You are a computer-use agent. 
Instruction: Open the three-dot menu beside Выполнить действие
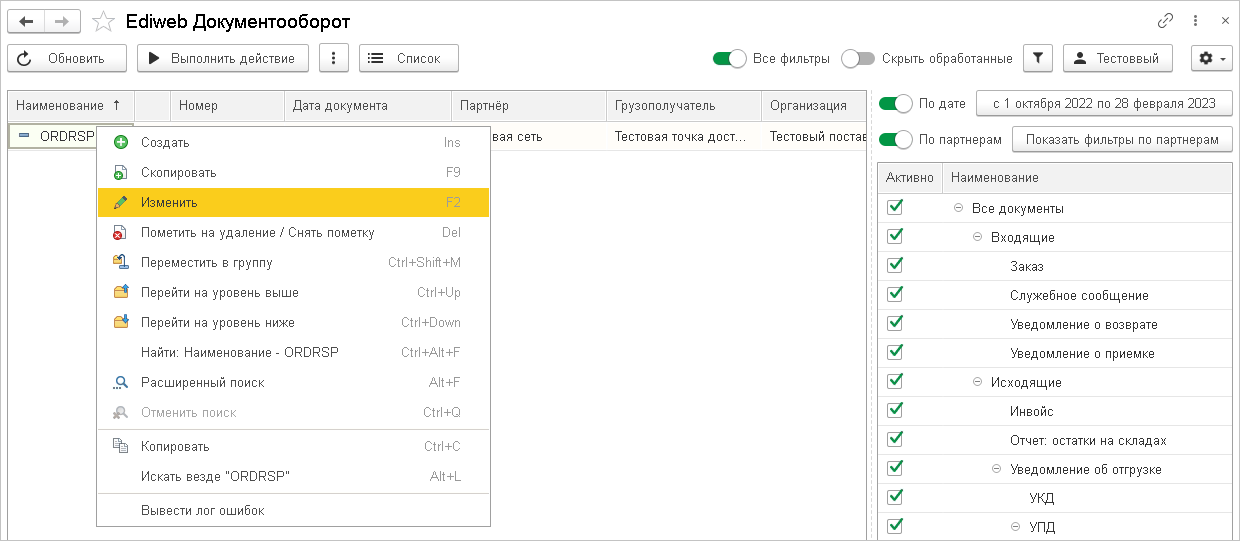pos(334,58)
